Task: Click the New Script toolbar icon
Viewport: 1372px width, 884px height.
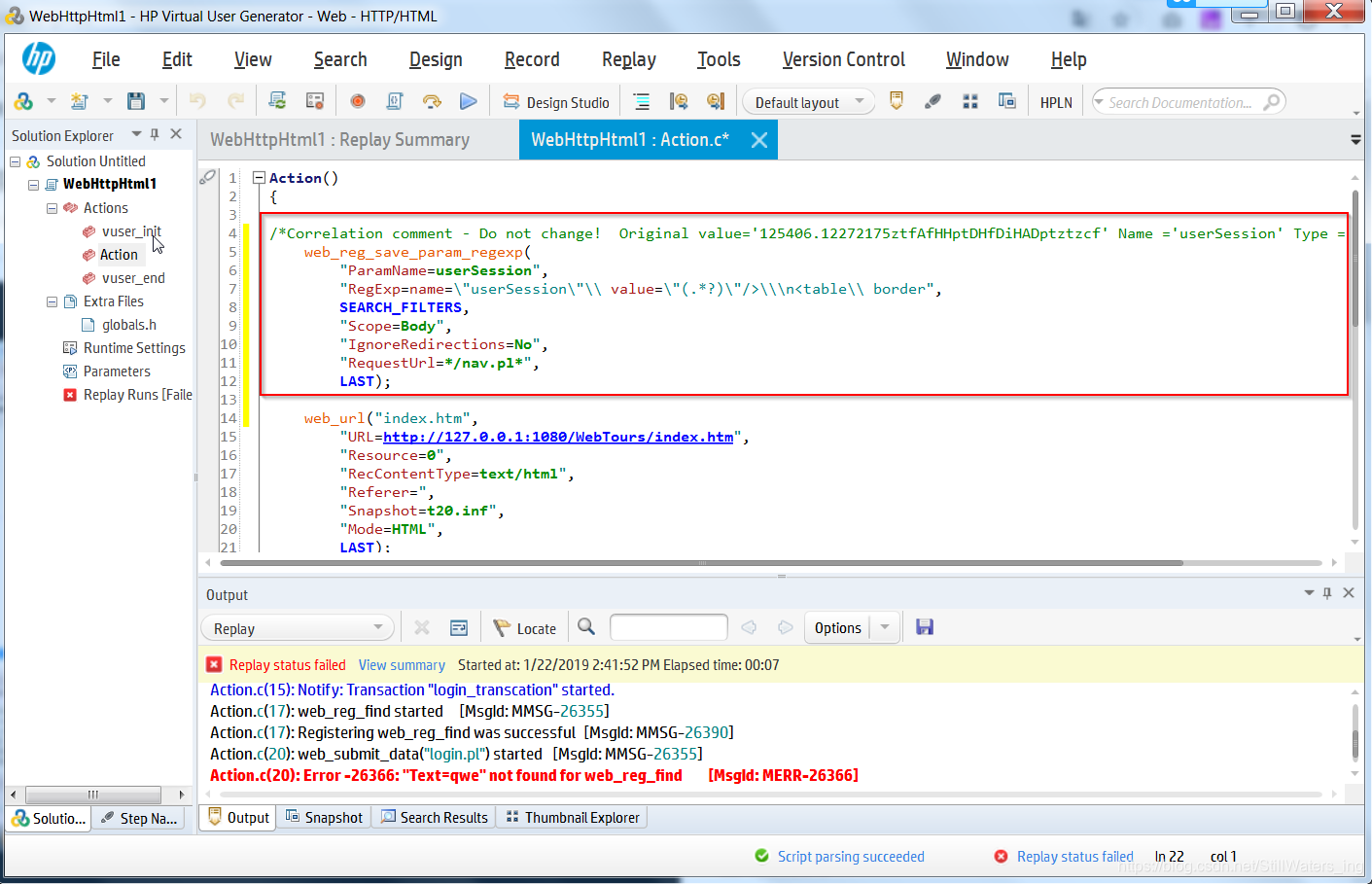Action: tap(80, 101)
